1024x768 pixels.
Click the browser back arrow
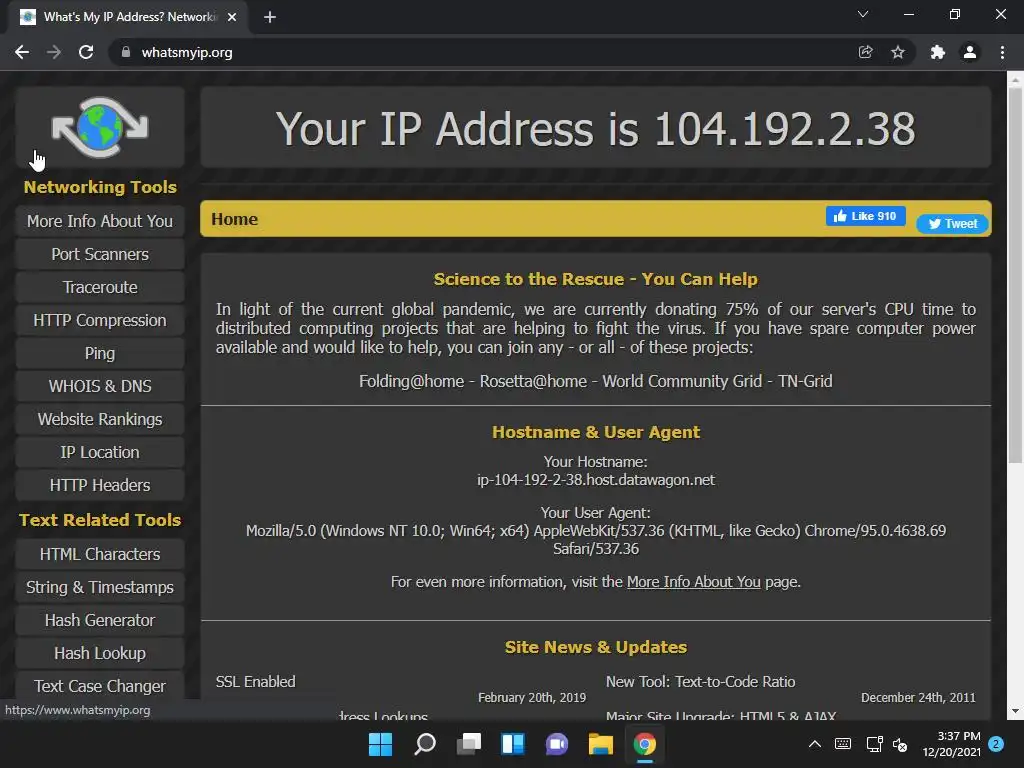coord(22,52)
